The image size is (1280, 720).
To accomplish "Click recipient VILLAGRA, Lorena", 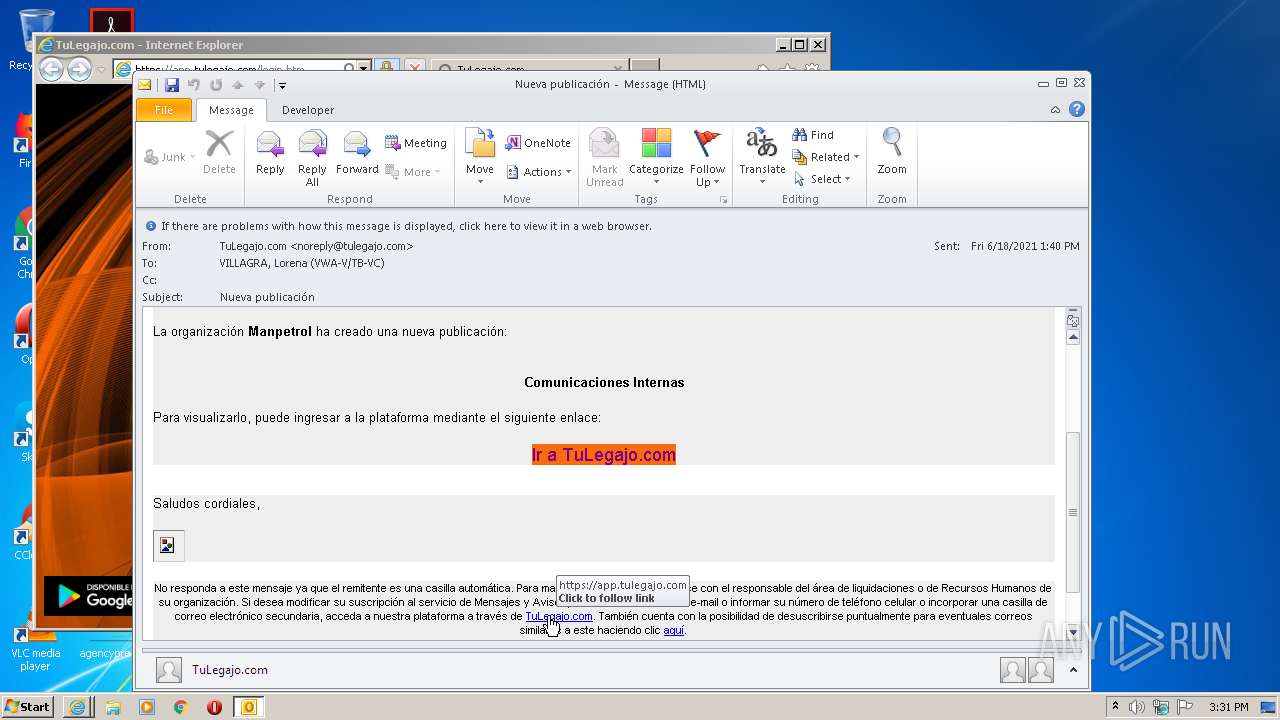I will [x=302, y=263].
